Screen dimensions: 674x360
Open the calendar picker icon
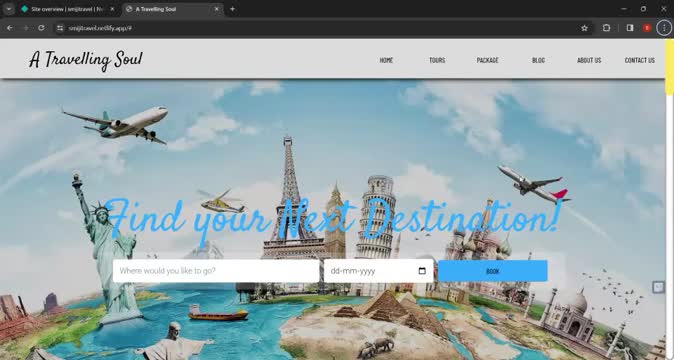pos(422,271)
